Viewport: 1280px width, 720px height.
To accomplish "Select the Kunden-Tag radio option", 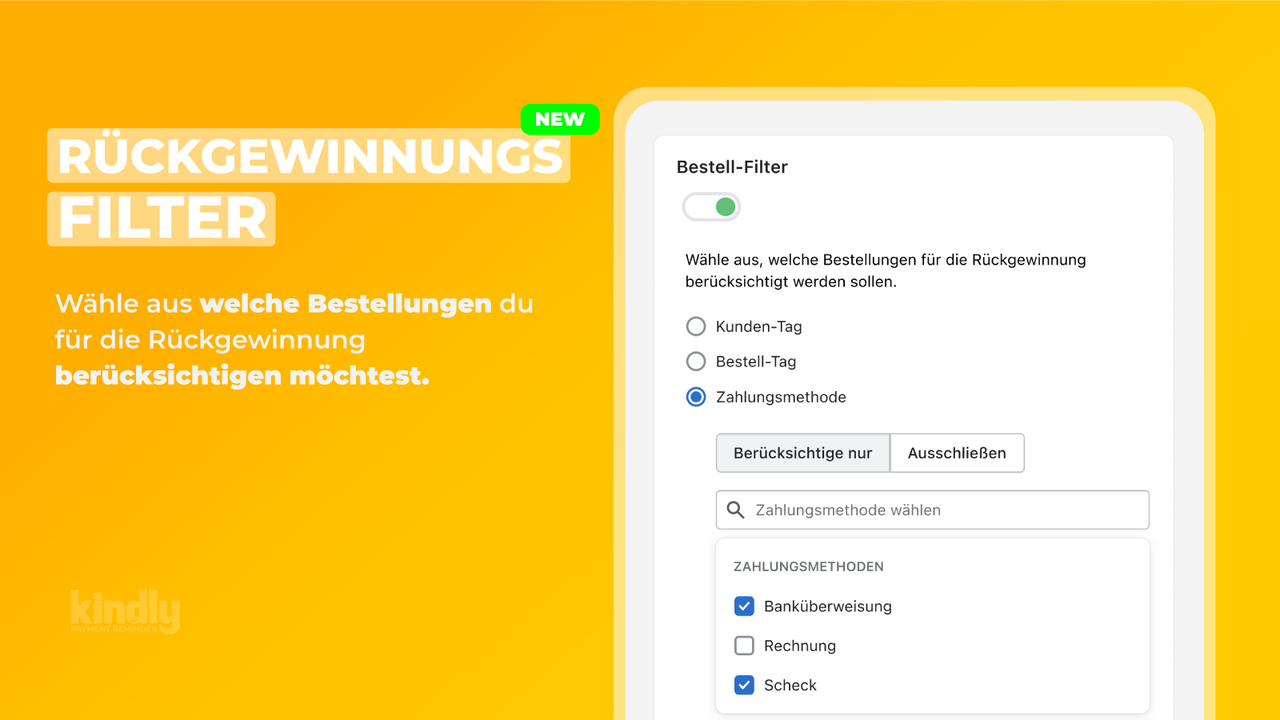I will (x=696, y=326).
